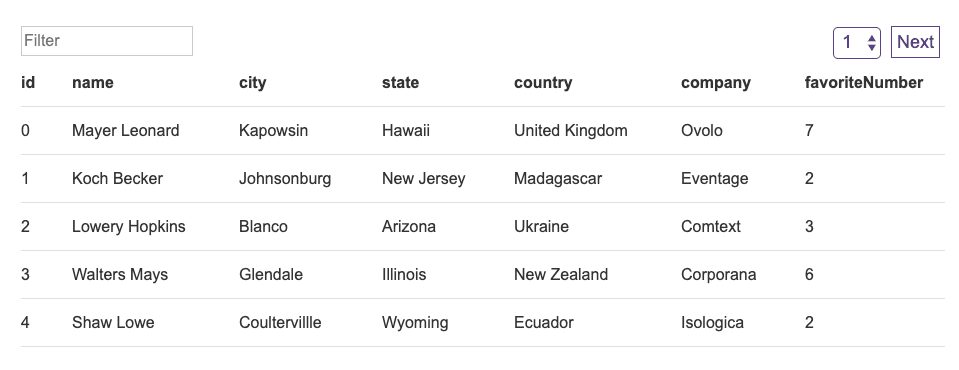Select the Mayer Leonard name cell
Viewport: 959px width, 370px height.
pos(125,130)
